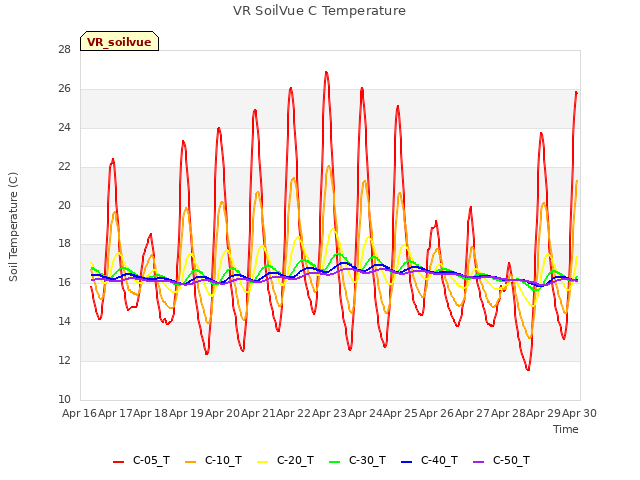Click the Apr 27 date tick label
Viewport: 640px width, 480px height.
(x=472, y=413)
